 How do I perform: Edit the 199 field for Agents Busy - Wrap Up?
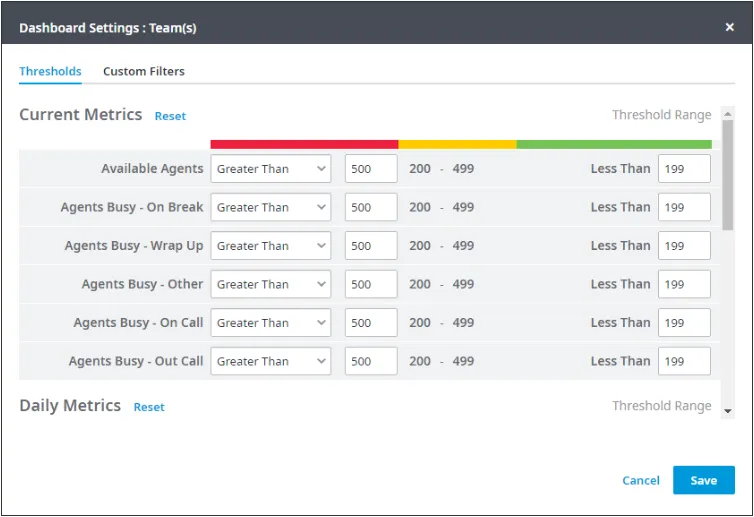(x=684, y=246)
